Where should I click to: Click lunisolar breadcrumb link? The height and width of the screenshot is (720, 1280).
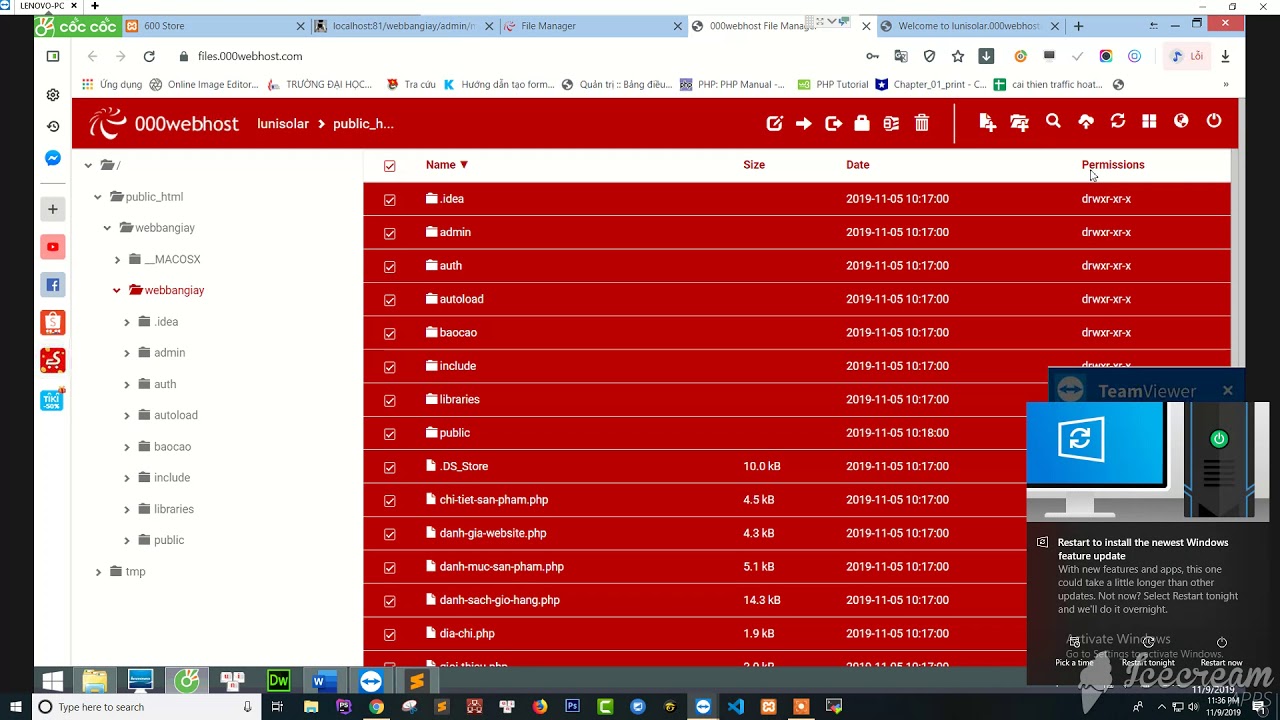283,124
